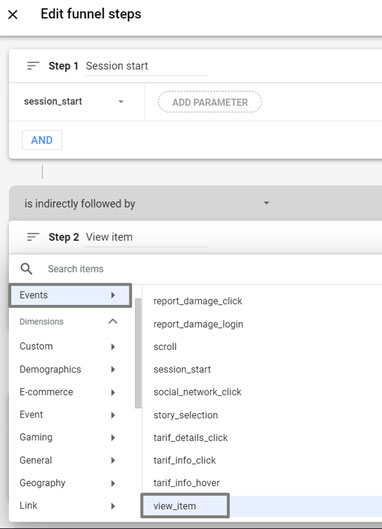382x529 pixels.
Task: Expand the Demographics submenu arrow
Action: tap(113, 369)
